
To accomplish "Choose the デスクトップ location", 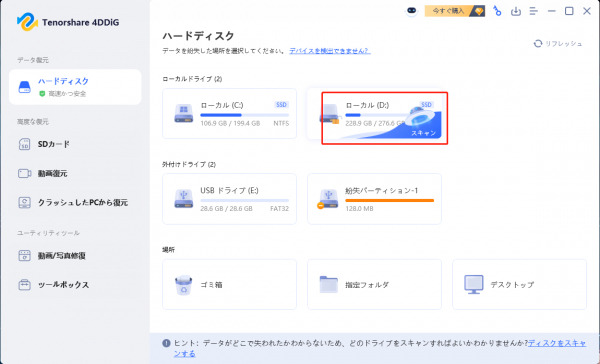I will point(519,284).
